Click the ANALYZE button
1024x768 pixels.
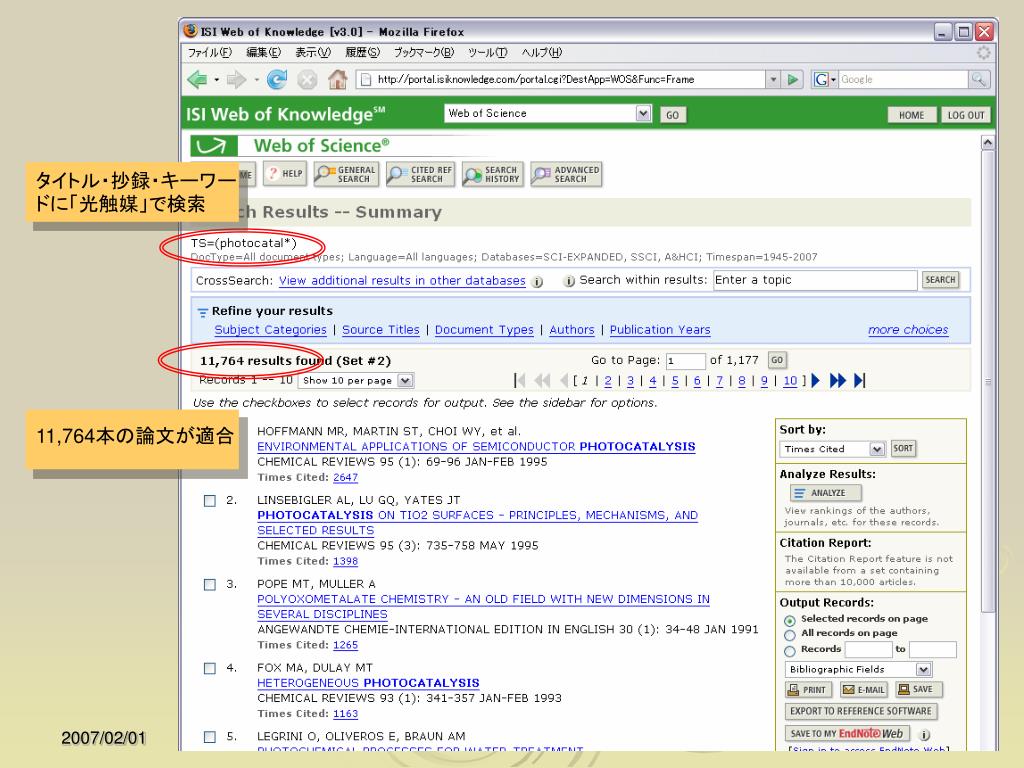click(x=825, y=493)
